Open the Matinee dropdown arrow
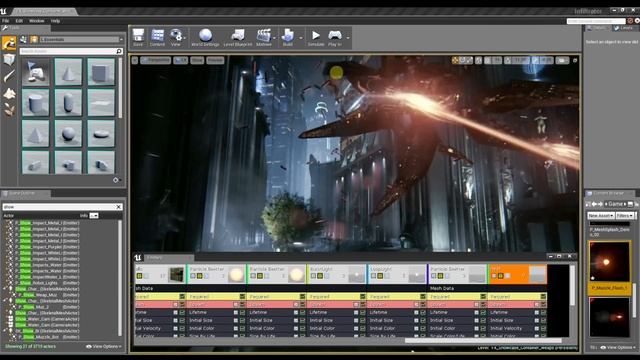 [x=274, y=38]
